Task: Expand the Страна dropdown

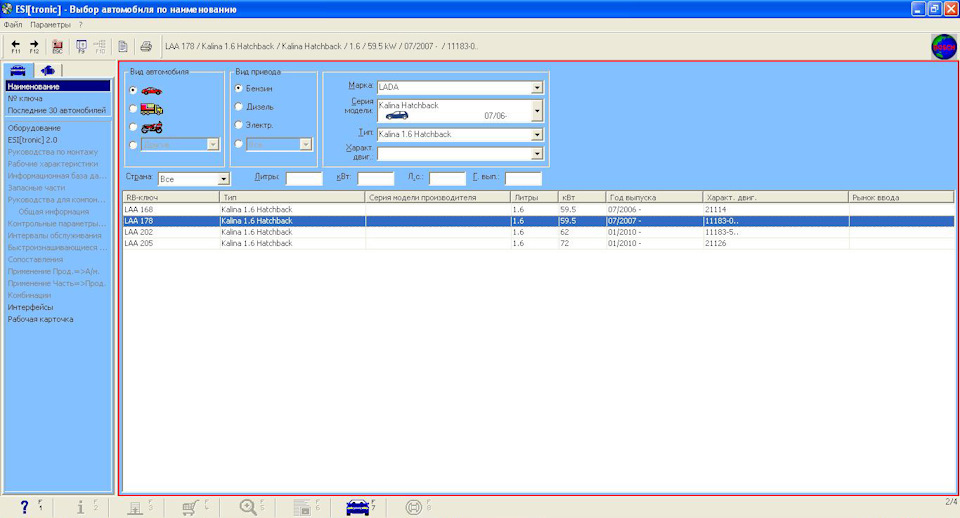Action: pyautogui.click(x=223, y=179)
